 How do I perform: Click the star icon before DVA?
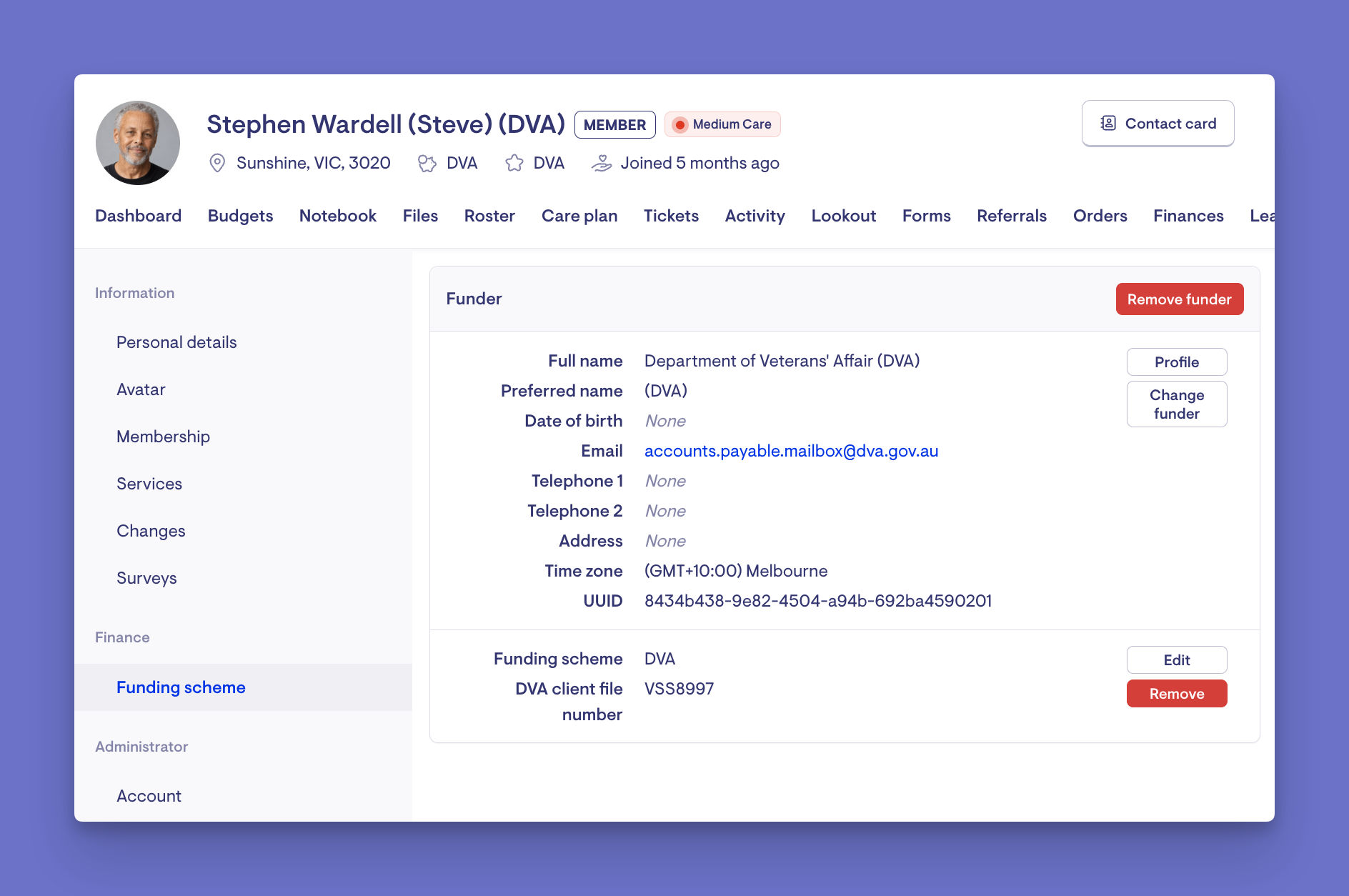pyautogui.click(x=514, y=164)
